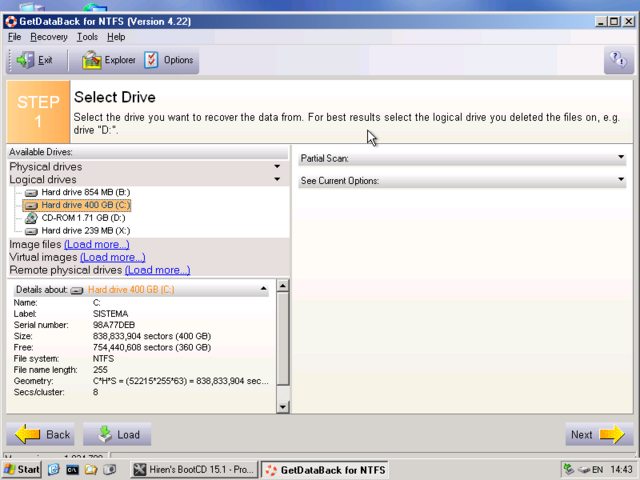Click the B: hard drive icon
The width and height of the screenshot is (640, 480).
[31, 193]
